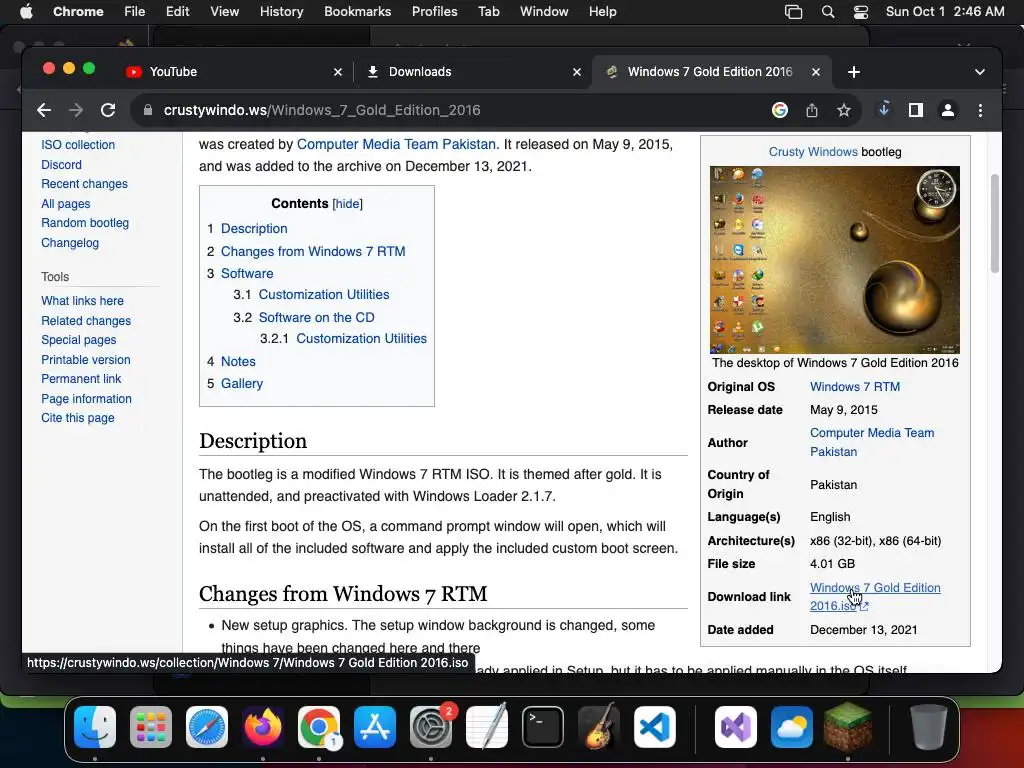
Task: Download Windows 7 Gold Edition 2016.iso
Action: tap(875, 596)
